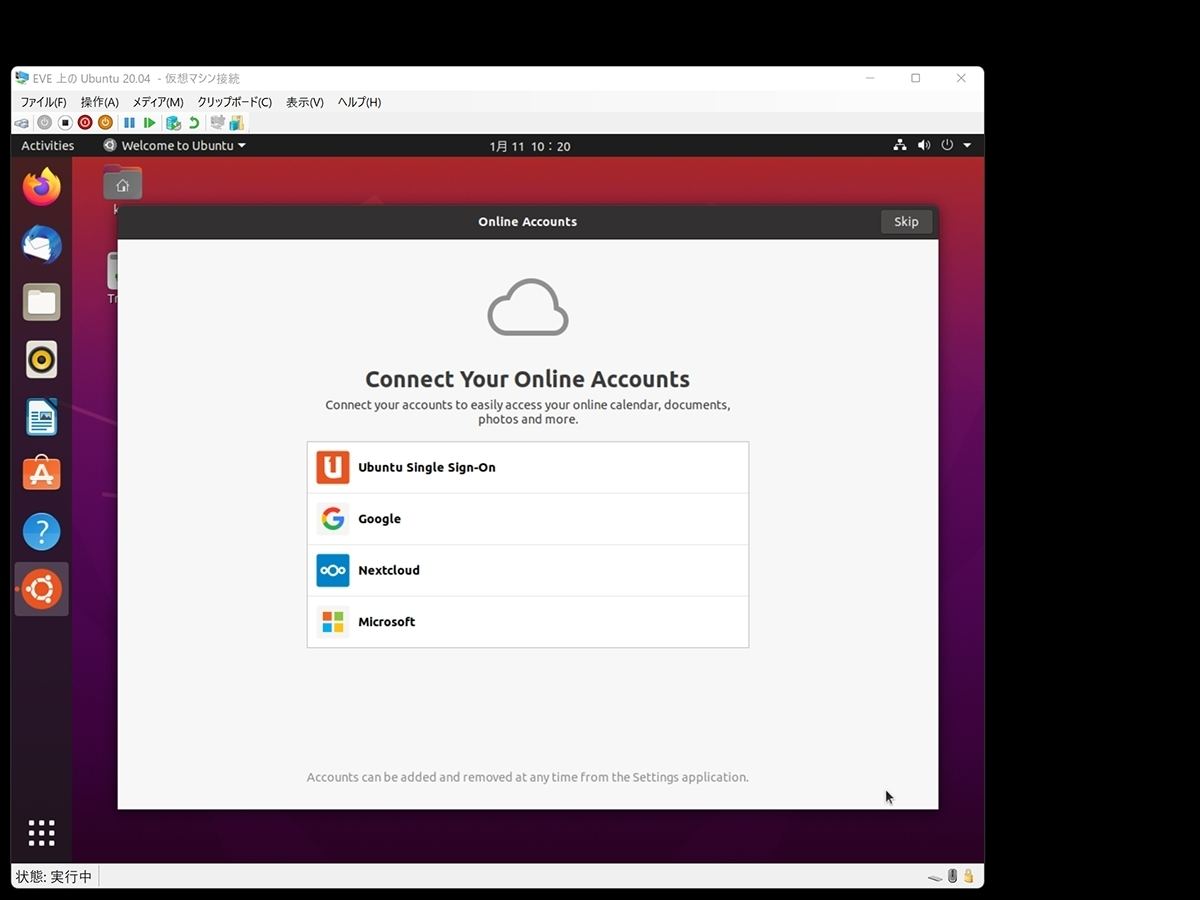Turn off the VM with the black stop icon
Viewport: 1200px width, 900px height.
point(65,123)
